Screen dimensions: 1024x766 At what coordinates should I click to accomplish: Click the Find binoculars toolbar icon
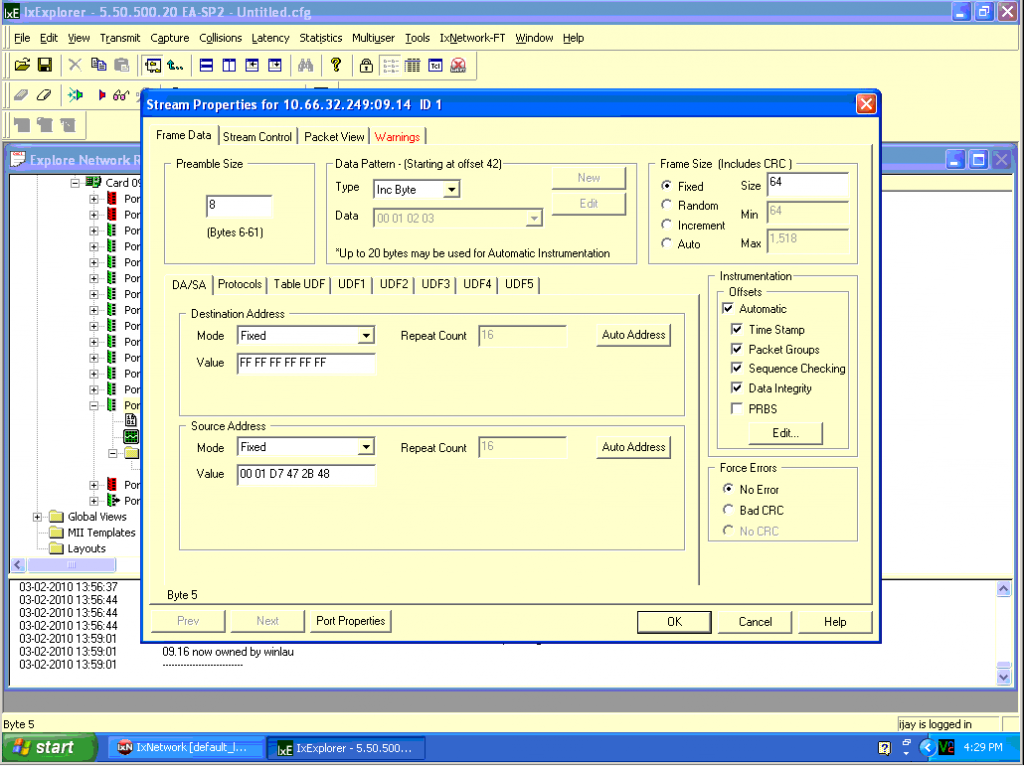click(306, 65)
